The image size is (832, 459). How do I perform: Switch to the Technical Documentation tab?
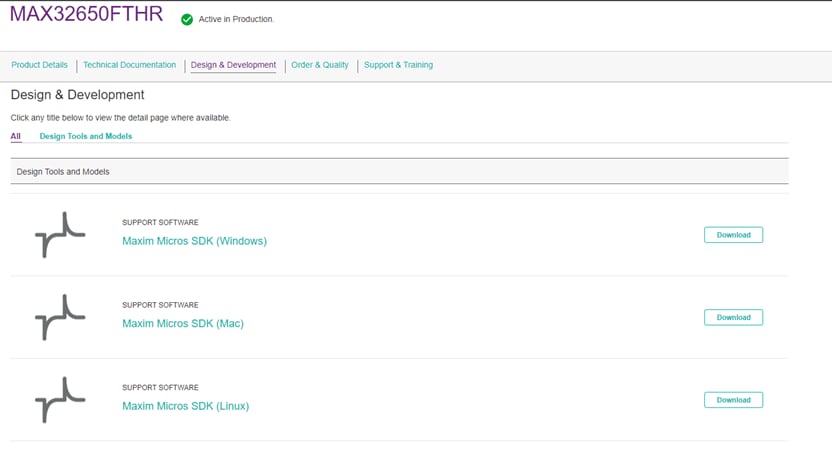tap(129, 65)
